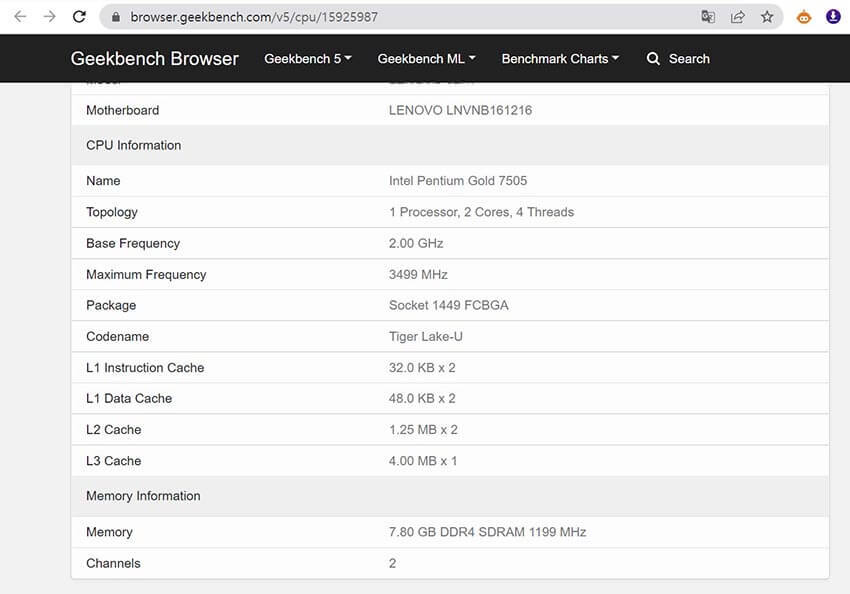850x594 pixels.
Task: Select the value Intel Pentium Gold 7505
Action: tap(458, 180)
